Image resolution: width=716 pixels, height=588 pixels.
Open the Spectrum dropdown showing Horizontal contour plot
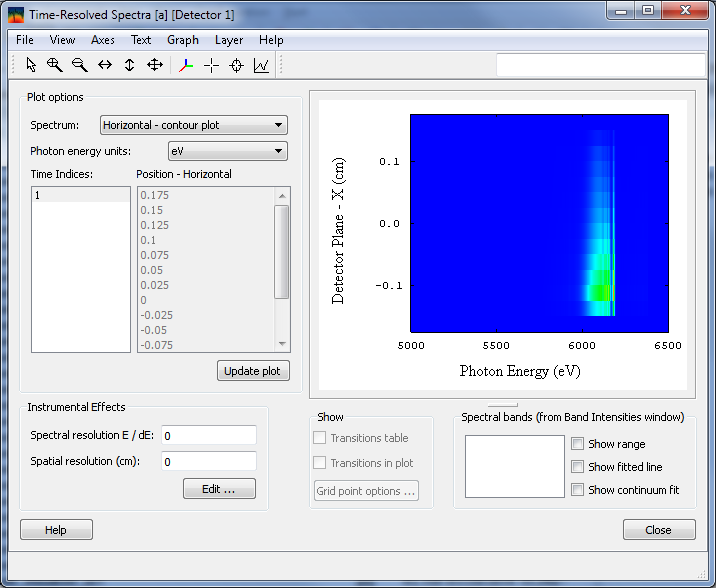tap(194, 125)
